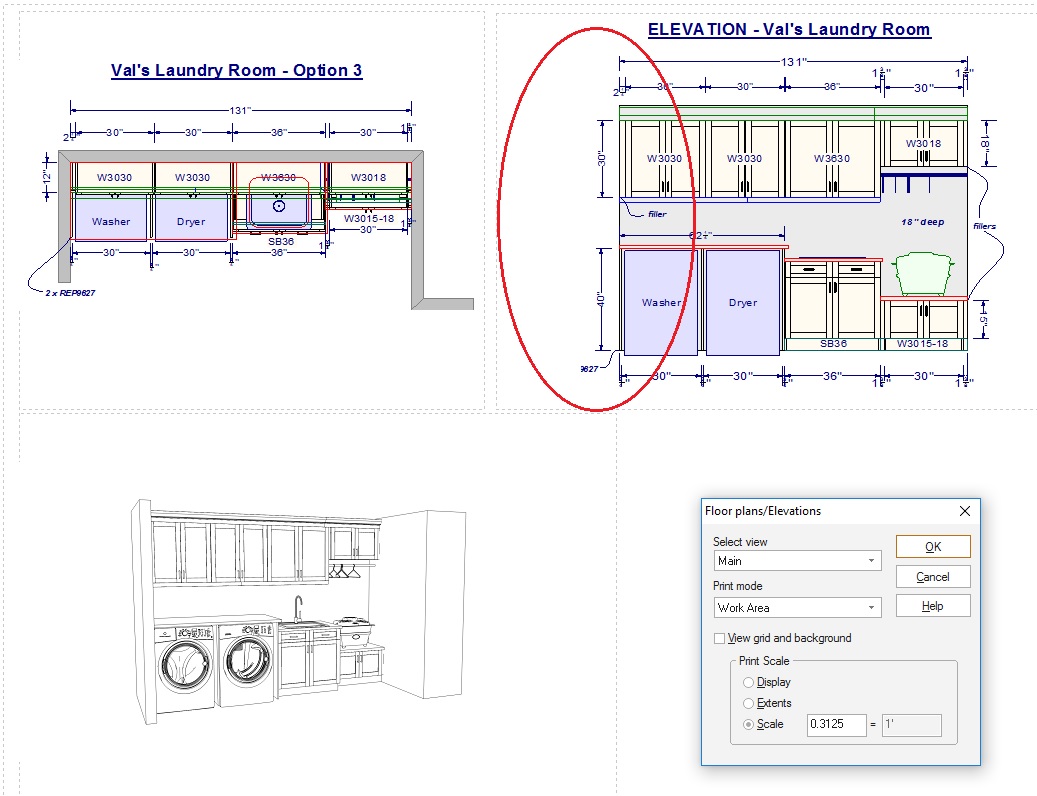Click the 3D perspective line drawing
The image size is (1037, 796).
point(270,610)
